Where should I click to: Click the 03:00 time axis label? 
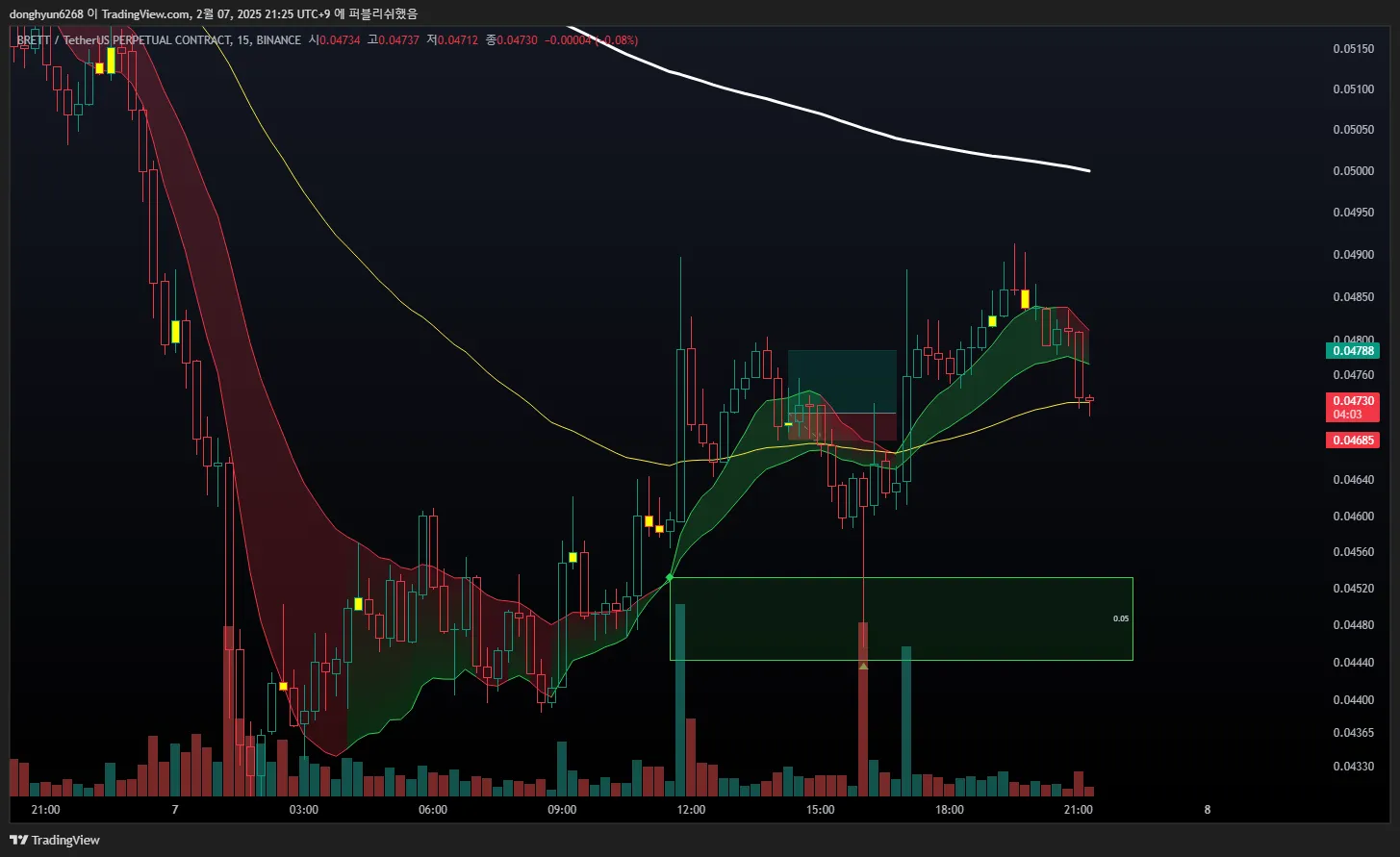(x=304, y=810)
